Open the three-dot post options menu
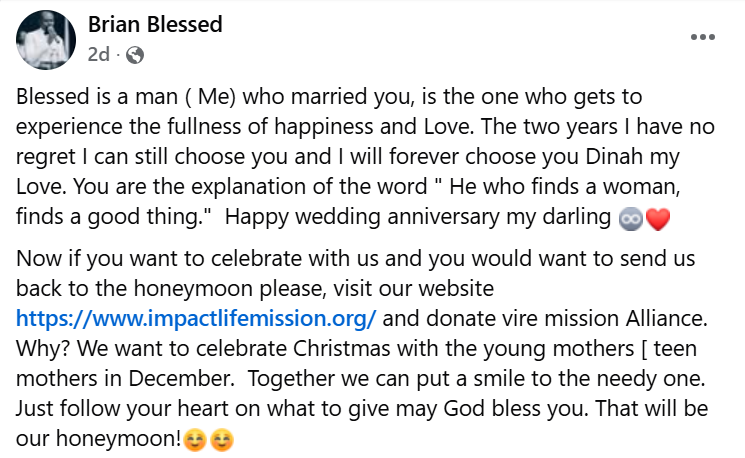745x458 pixels. (x=703, y=37)
